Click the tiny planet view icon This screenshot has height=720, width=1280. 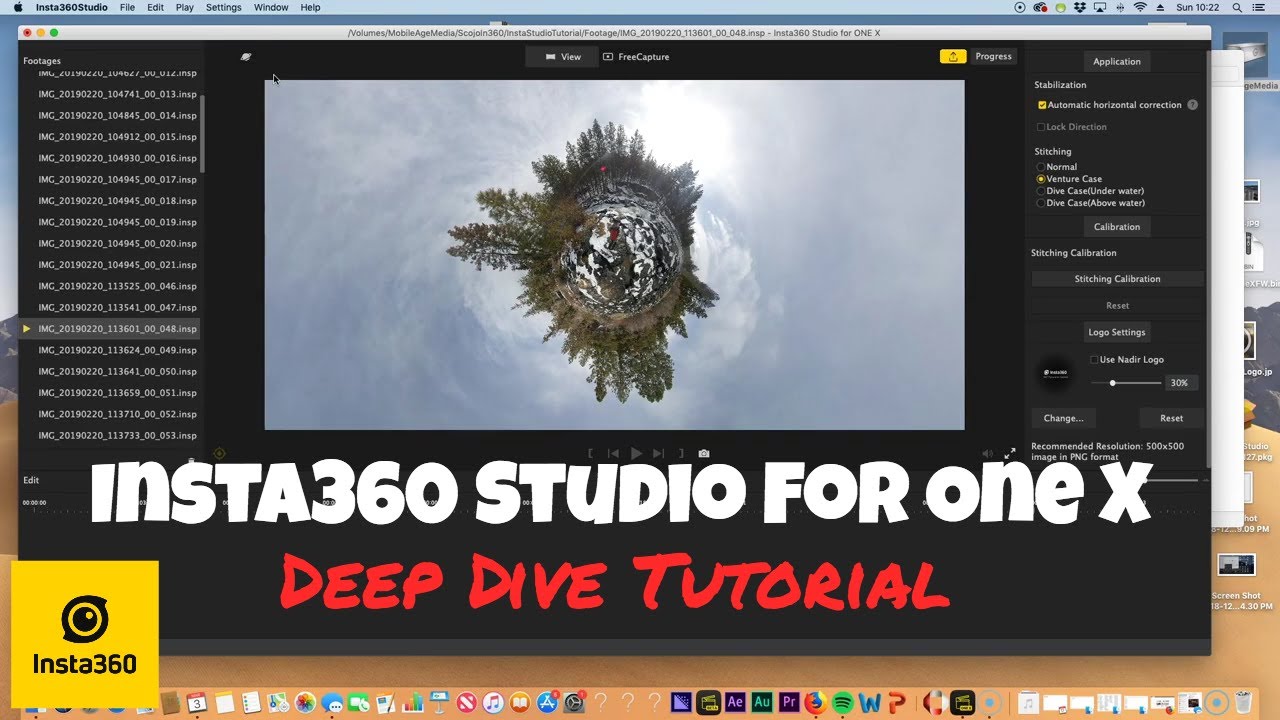coord(246,57)
